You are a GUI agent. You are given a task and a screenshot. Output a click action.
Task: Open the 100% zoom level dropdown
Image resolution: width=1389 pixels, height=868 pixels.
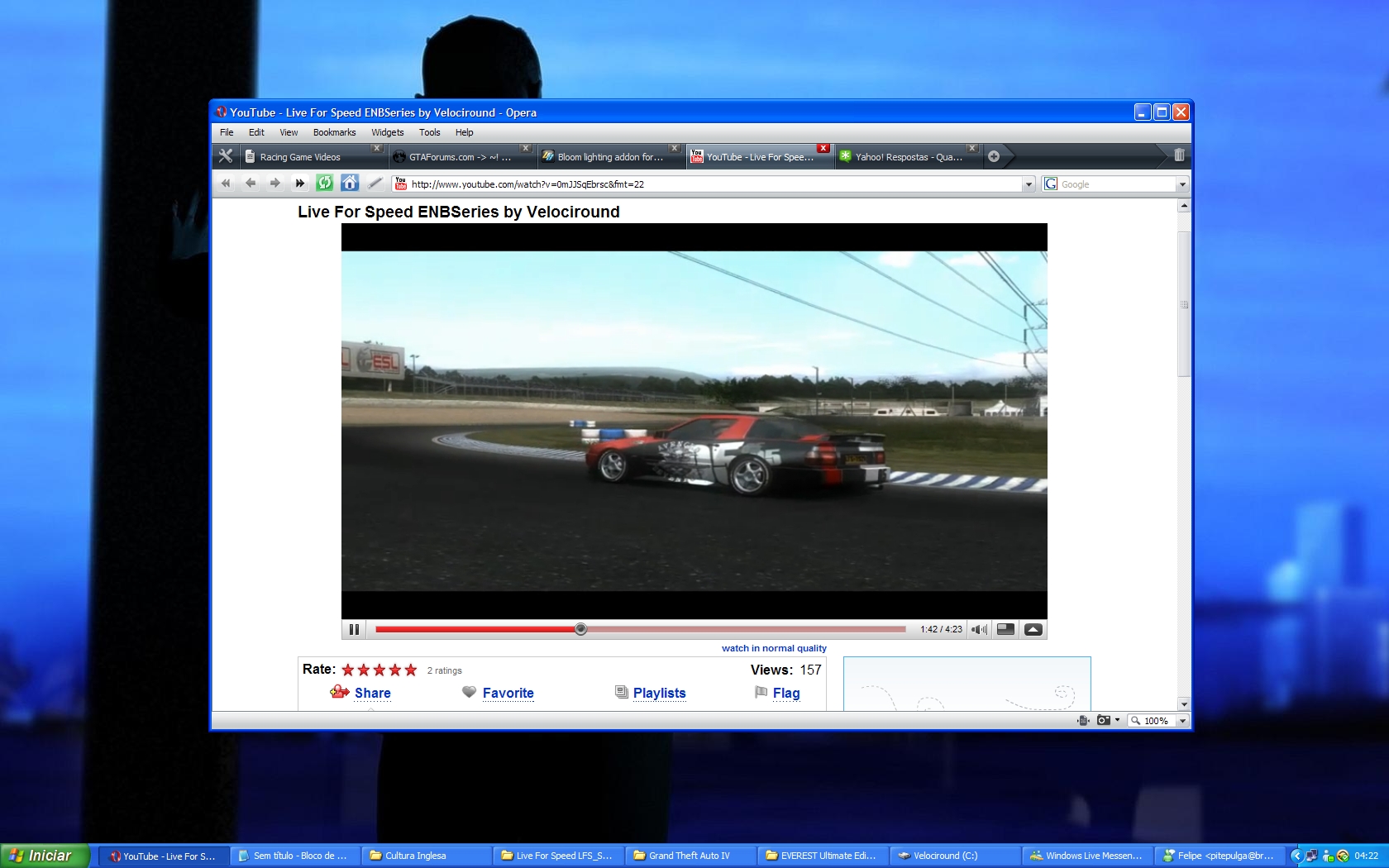point(1183,721)
